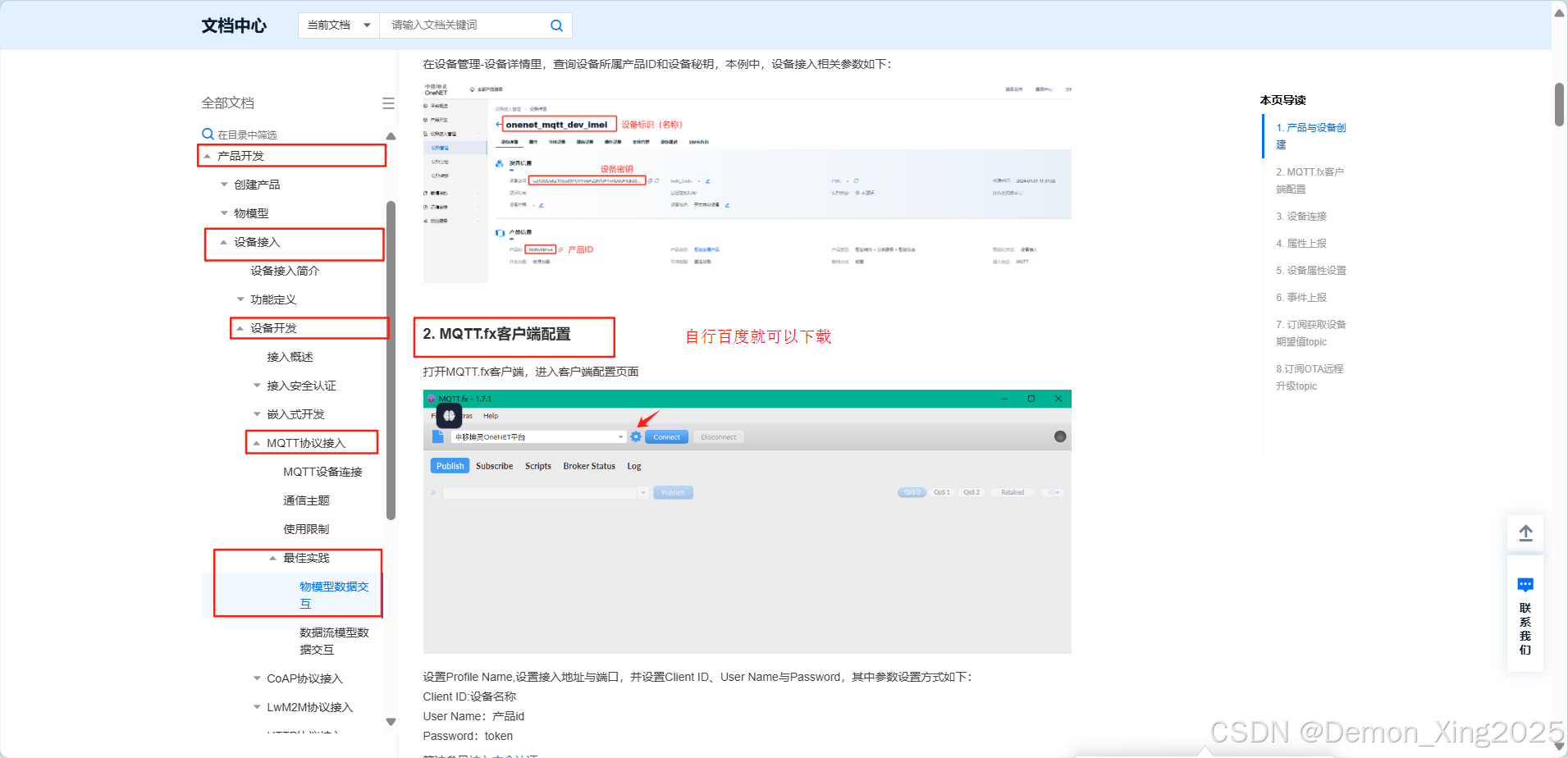The height and width of the screenshot is (758, 1568).
Task: Click the sidebar tree scrollbar thumb
Action: pyautogui.click(x=391, y=361)
